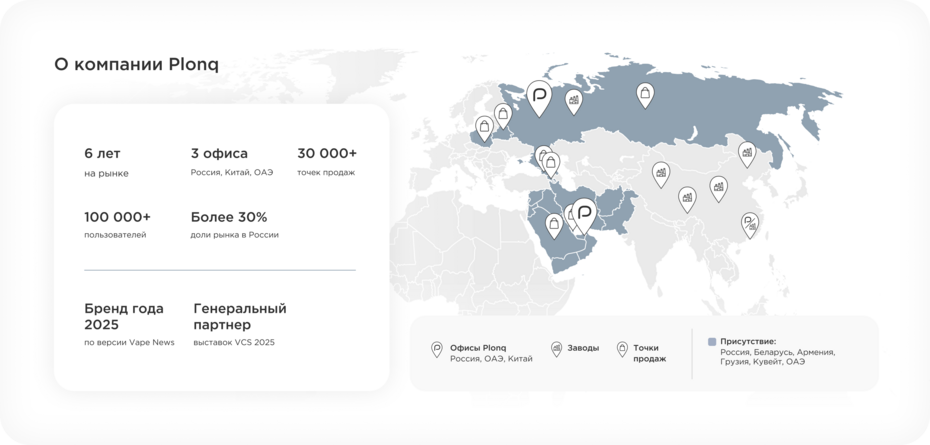Click the large Plonq office pin in Russia
The width and height of the screenshot is (930, 445).
click(539, 98)
